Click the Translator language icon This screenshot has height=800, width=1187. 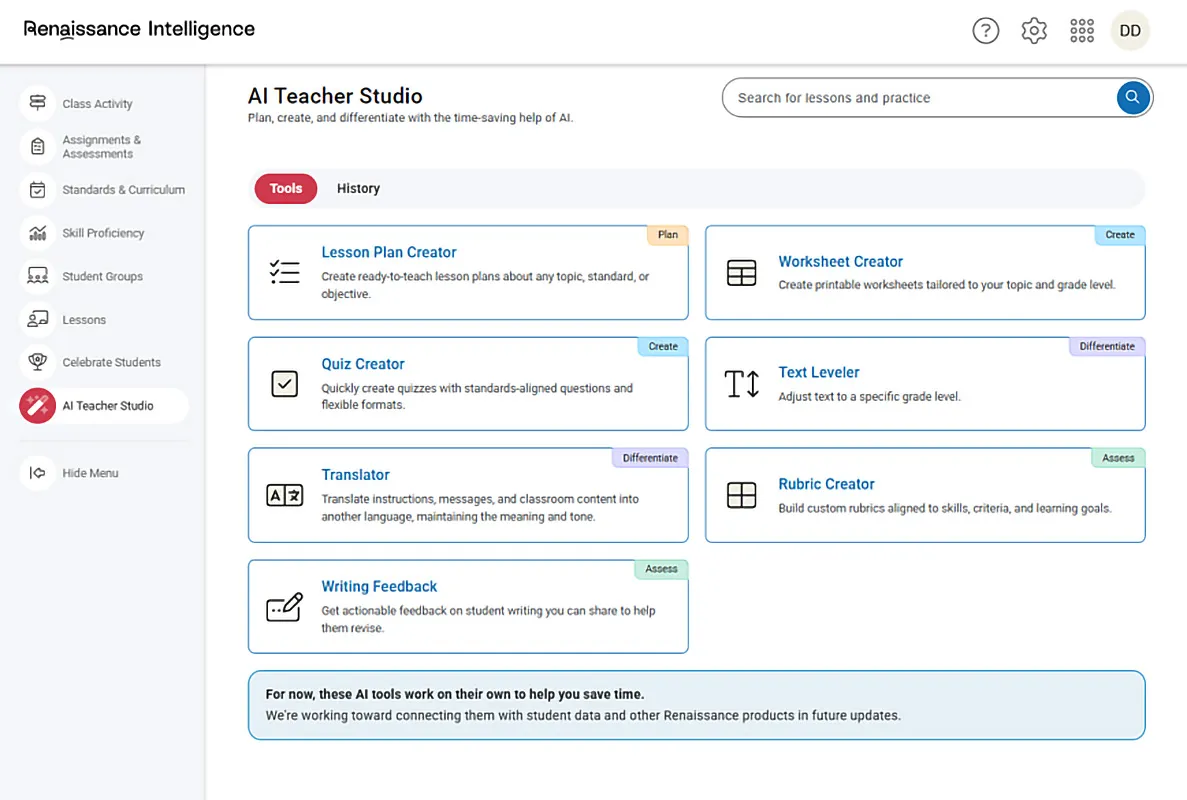pos(285,495)
